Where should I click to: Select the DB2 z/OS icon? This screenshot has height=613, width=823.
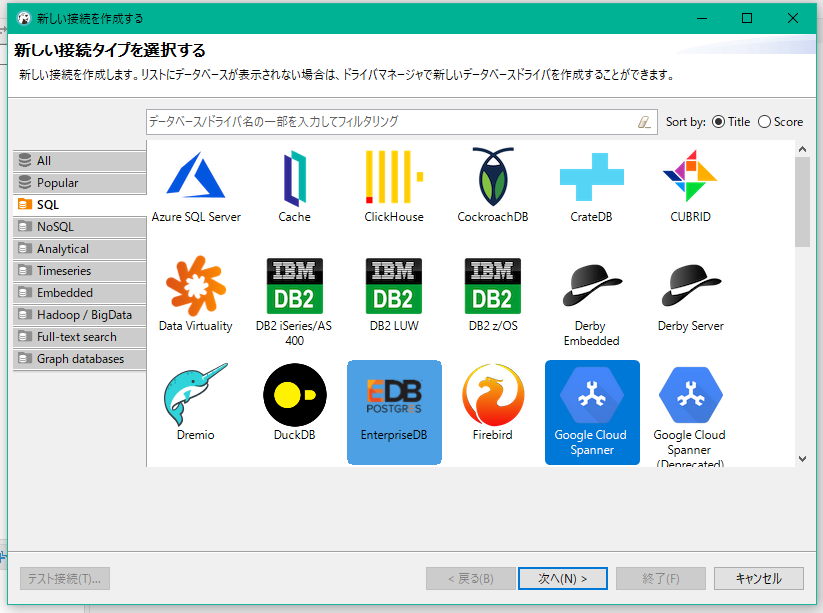click(x=493, y=286)
